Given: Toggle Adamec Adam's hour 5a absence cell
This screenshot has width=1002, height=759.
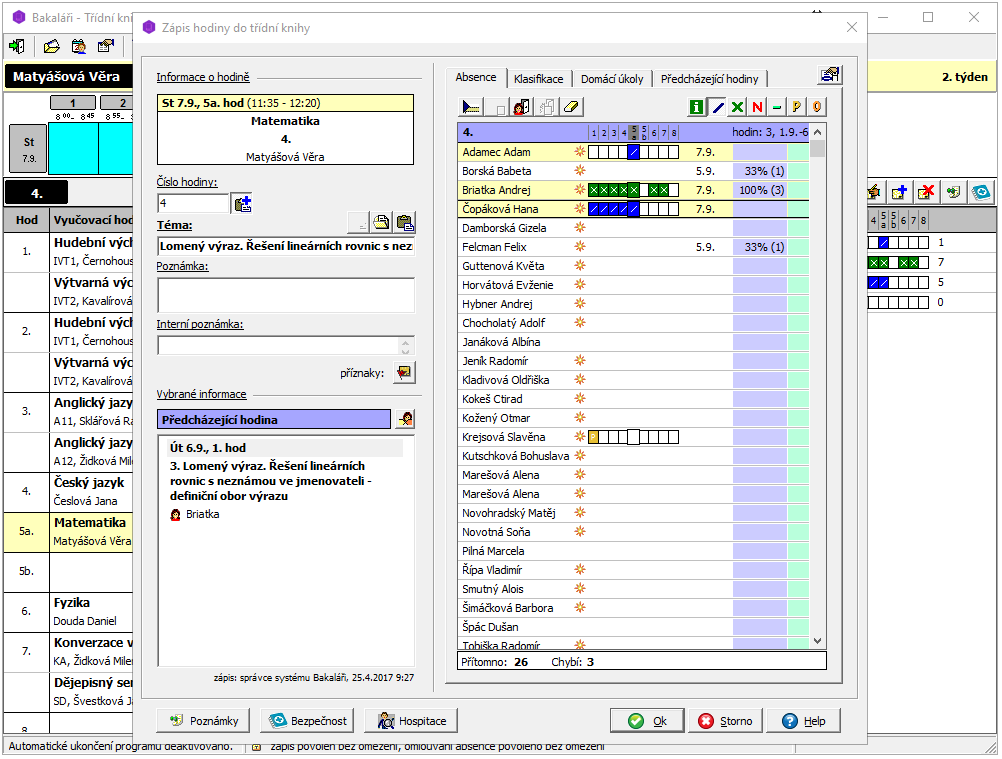Looking at the screenshot, I should 633,152.
